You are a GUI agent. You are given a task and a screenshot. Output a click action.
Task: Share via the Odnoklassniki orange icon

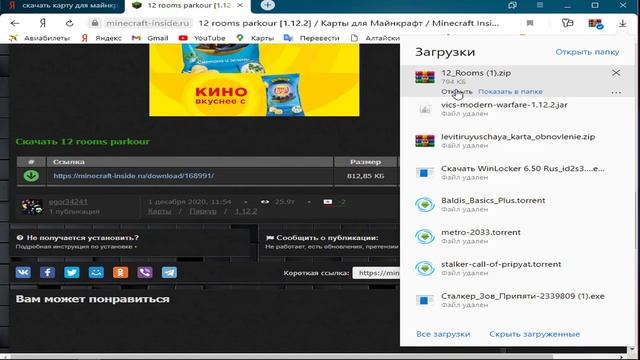(120, 272)
